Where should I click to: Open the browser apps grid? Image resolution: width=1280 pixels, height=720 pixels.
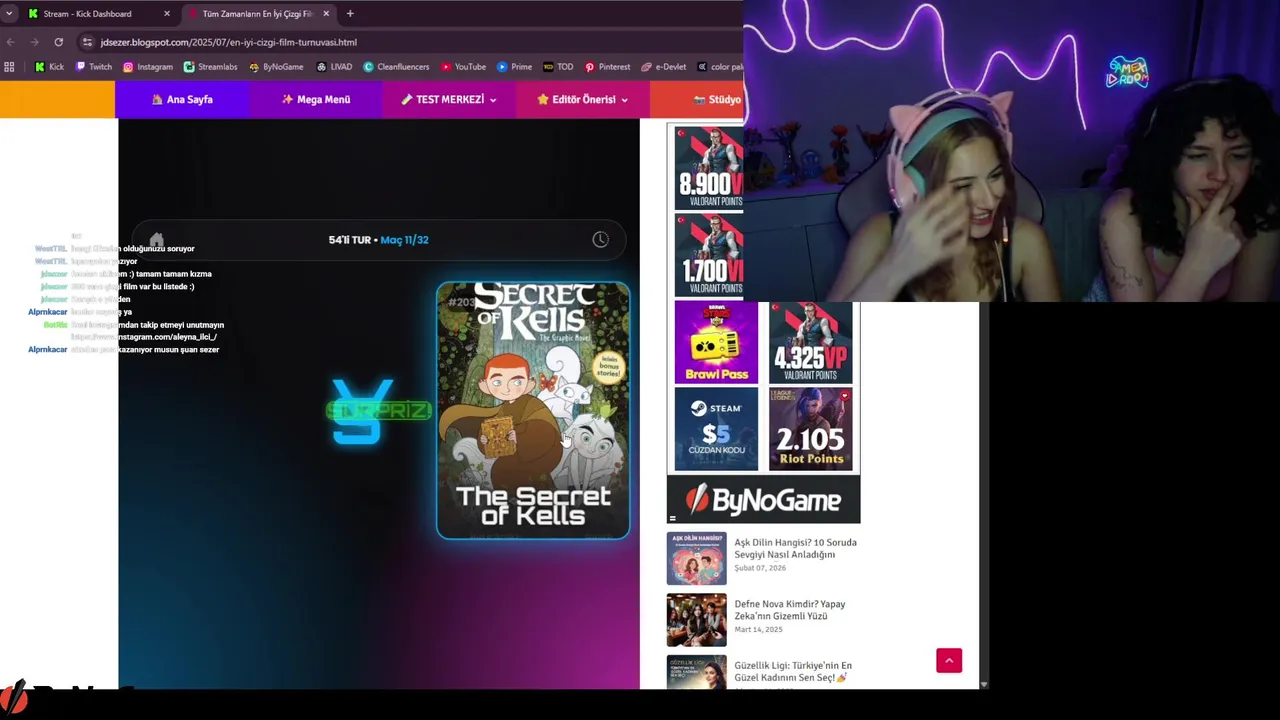[9, 67]
